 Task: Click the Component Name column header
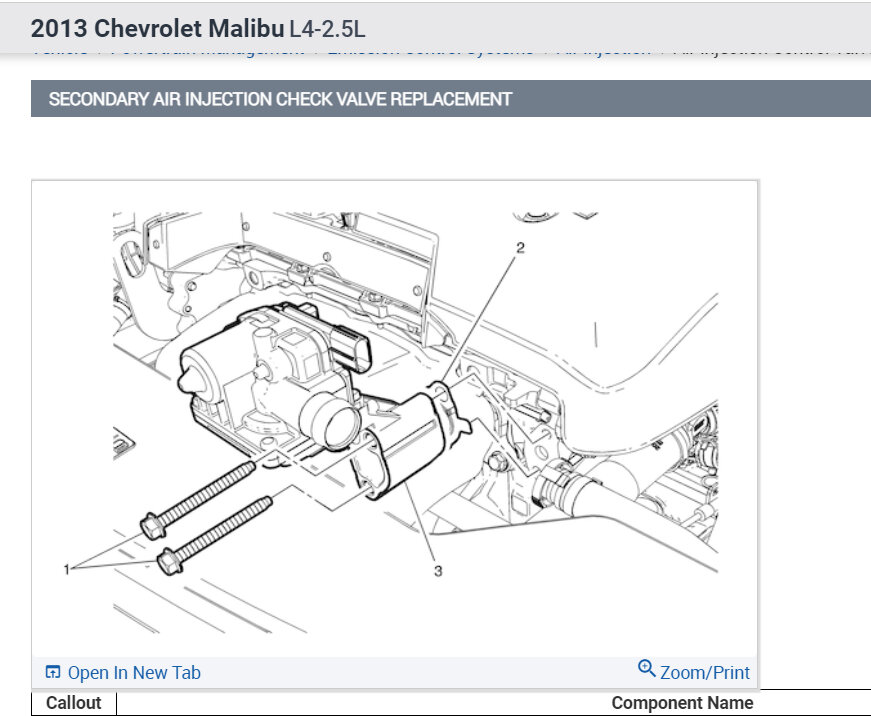[682, 703]
